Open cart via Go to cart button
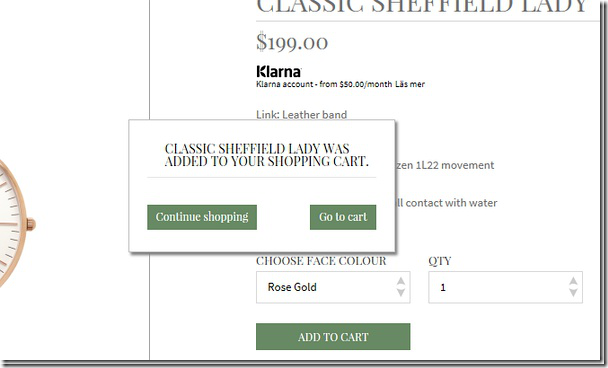Image resolution: width=608 pixels, height=368 pixels. (x=343, y=217)
